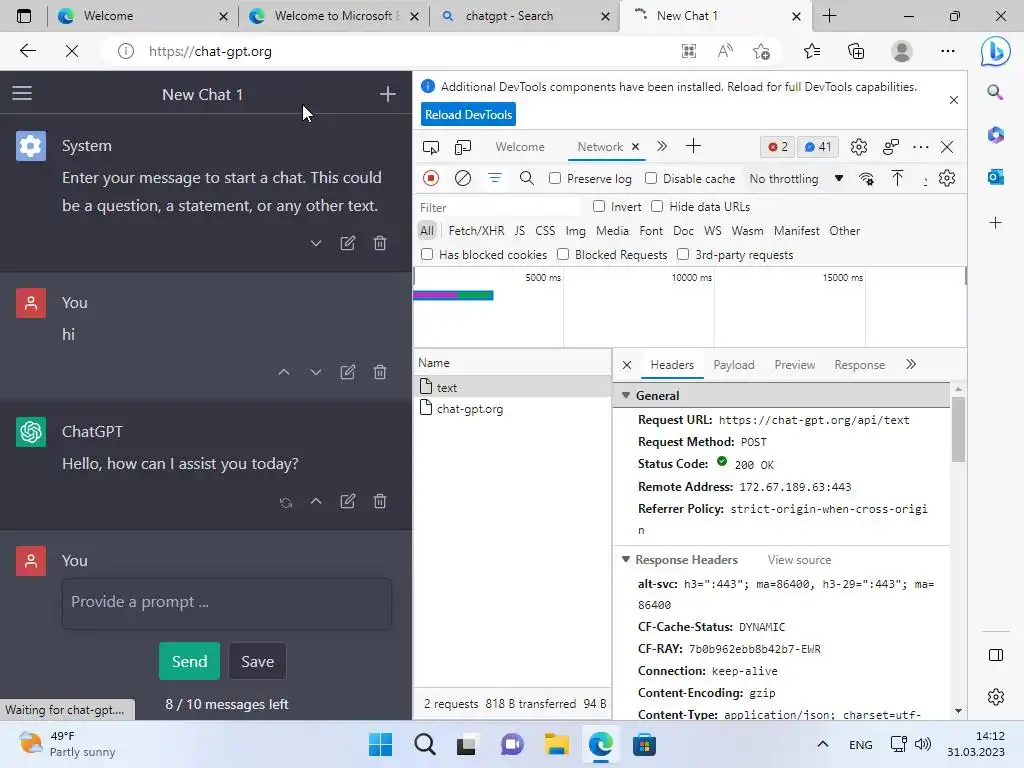Move the 'hi' message up
Screen dimensions: 1024x768
point(284,372)
